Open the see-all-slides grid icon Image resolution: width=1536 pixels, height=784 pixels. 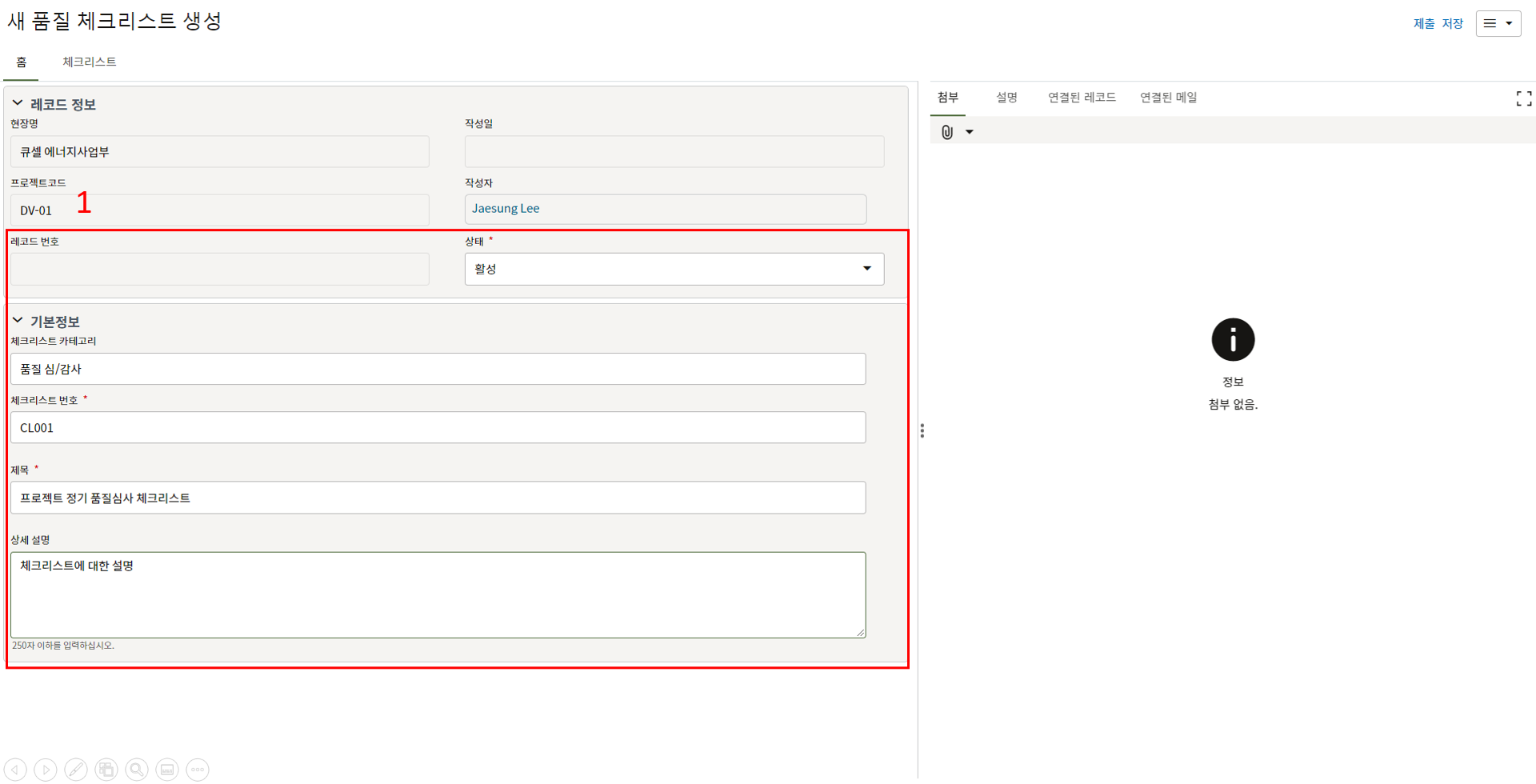point(106,770)
